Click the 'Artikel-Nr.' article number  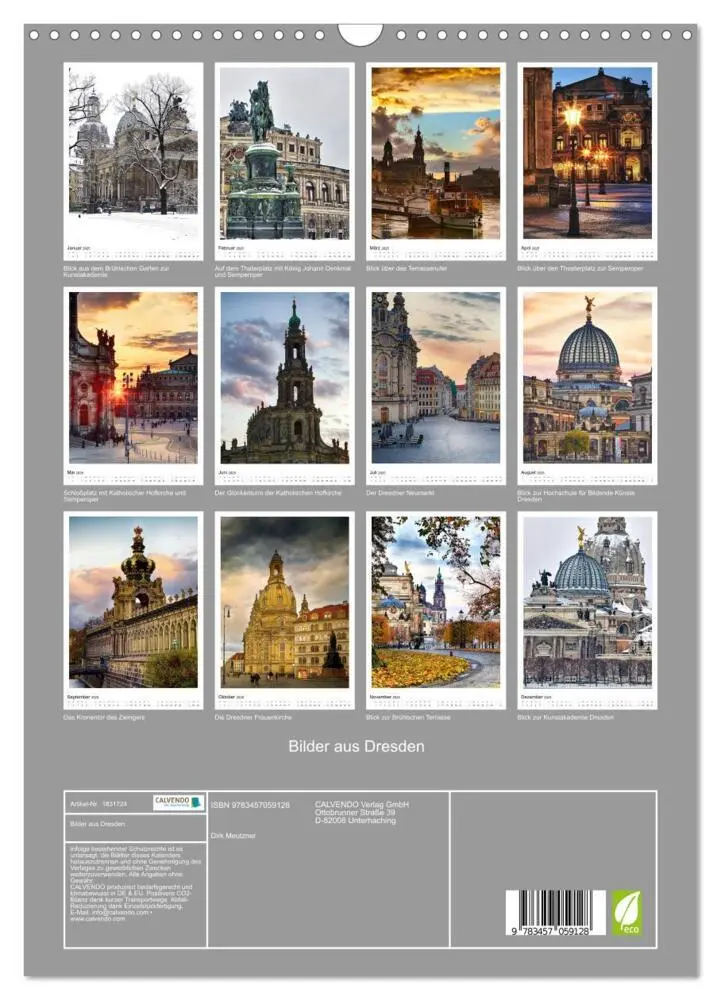click(x=98, y=804)
